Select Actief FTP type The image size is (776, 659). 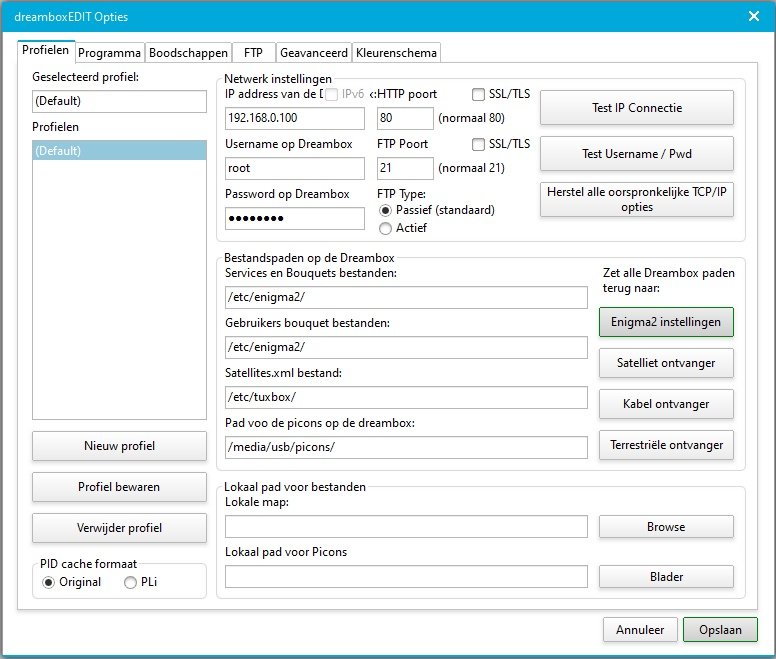point(386,228)
